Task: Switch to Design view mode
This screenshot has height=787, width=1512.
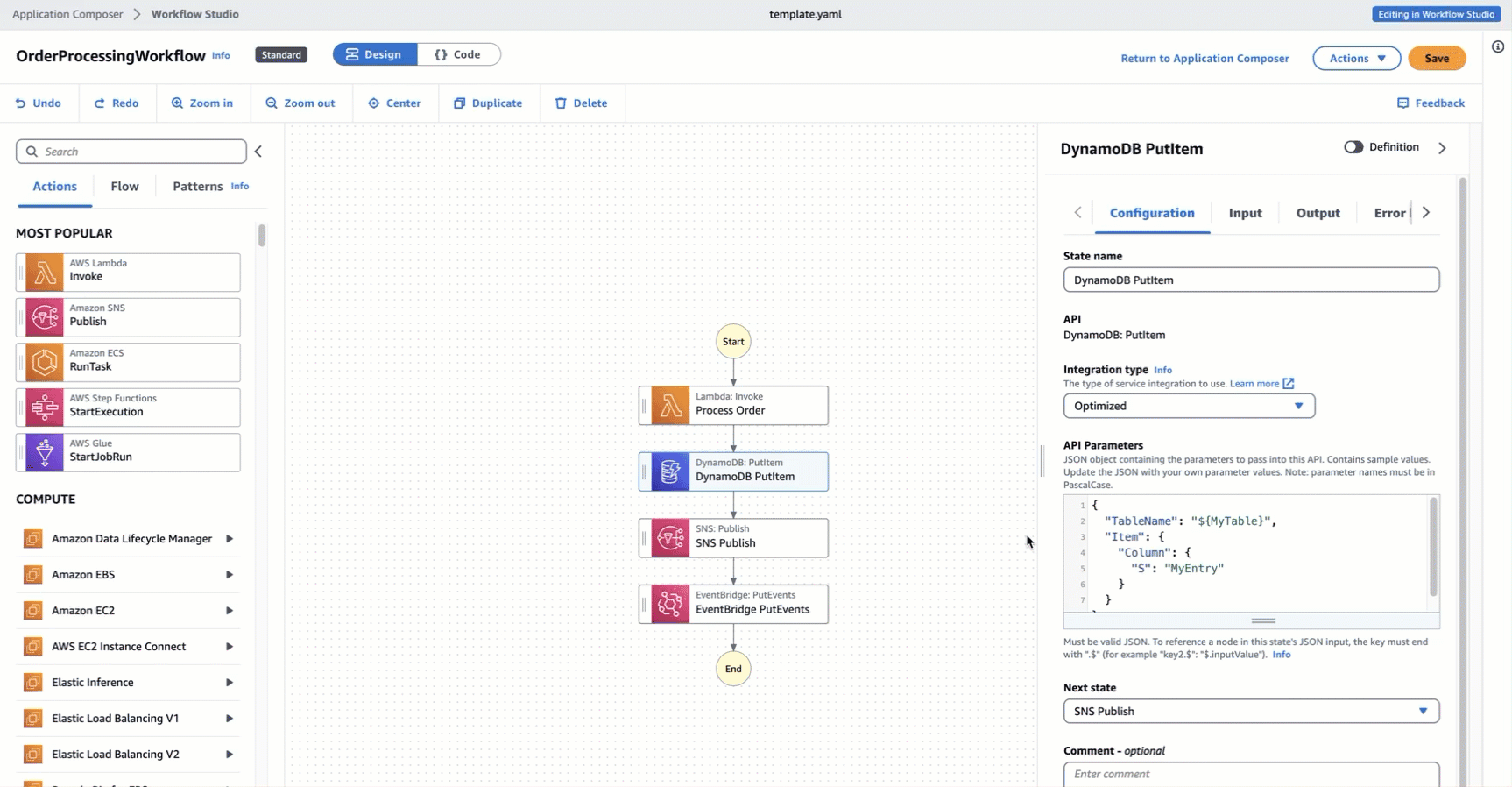Action: coord(374,54)
